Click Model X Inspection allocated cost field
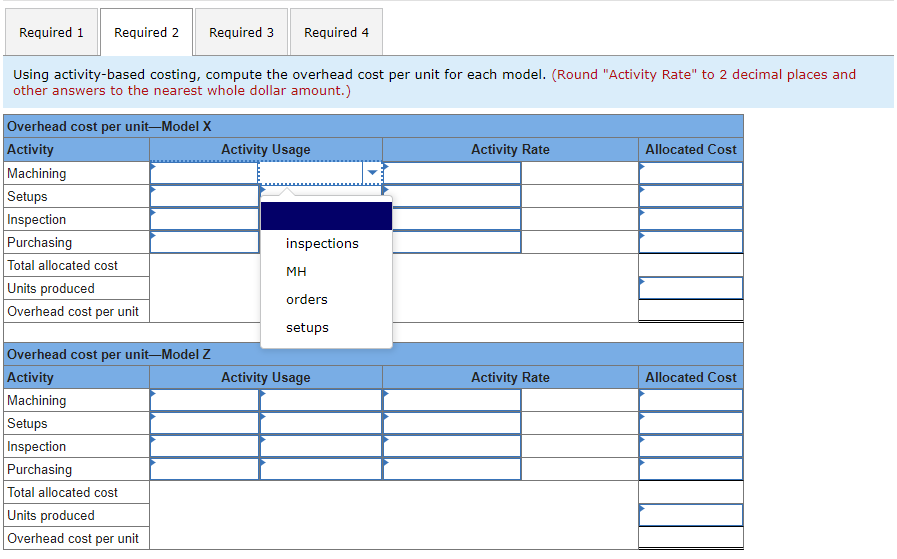Screen dimensions: 897x559 click(691, 219)
